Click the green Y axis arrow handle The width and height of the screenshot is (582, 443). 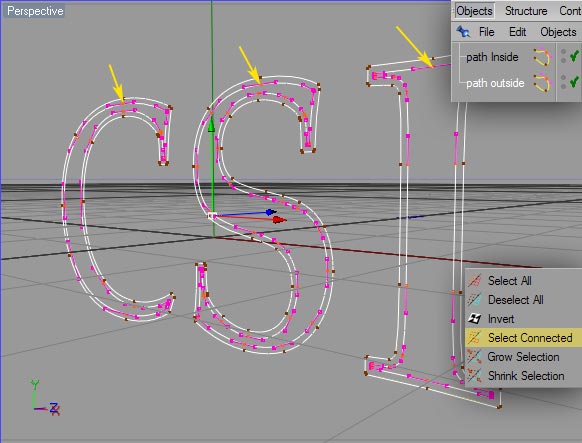[211, 126]
